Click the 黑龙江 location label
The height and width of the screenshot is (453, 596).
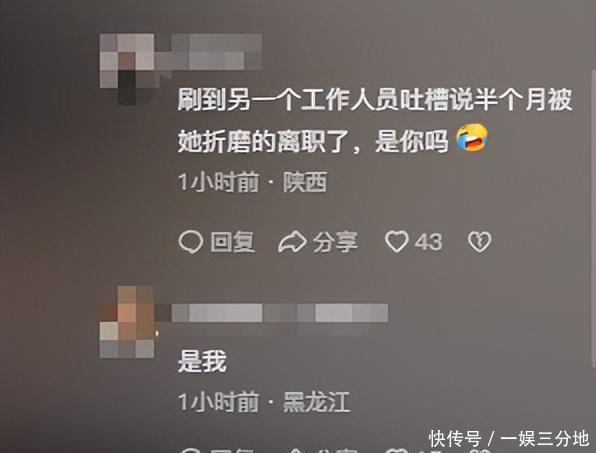tap(316, 402)
